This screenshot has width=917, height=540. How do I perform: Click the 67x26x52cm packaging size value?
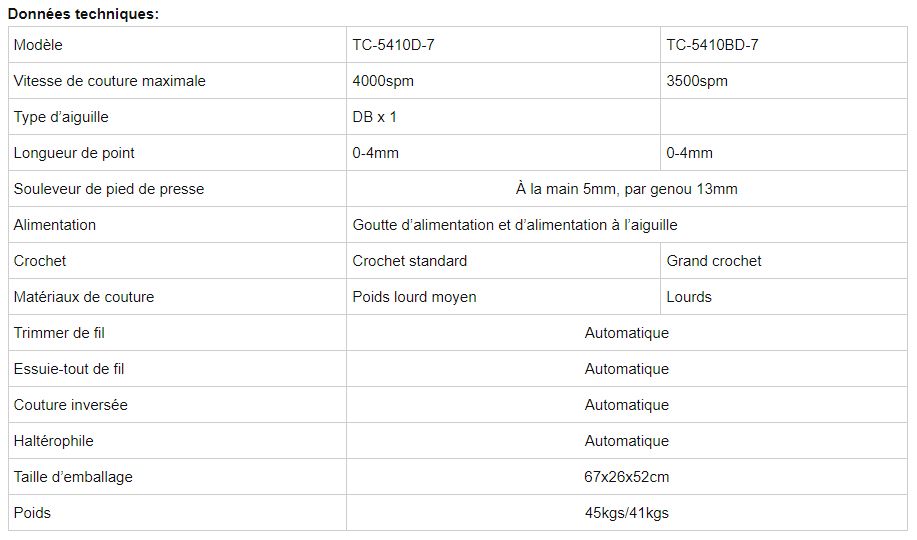point(626,477)
